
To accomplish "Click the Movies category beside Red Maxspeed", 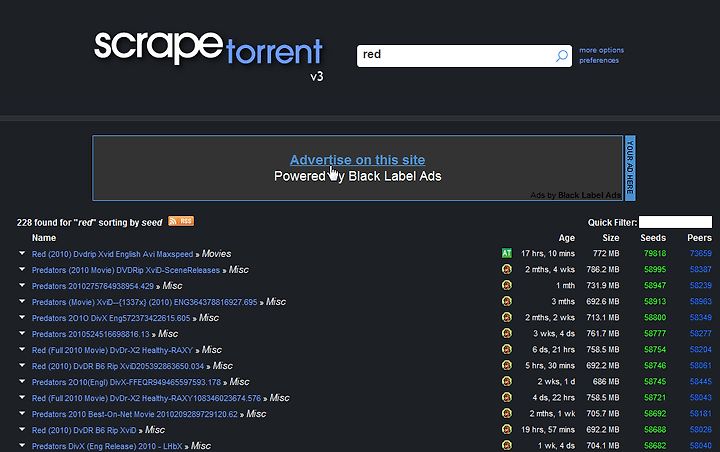I will point(216,254).
